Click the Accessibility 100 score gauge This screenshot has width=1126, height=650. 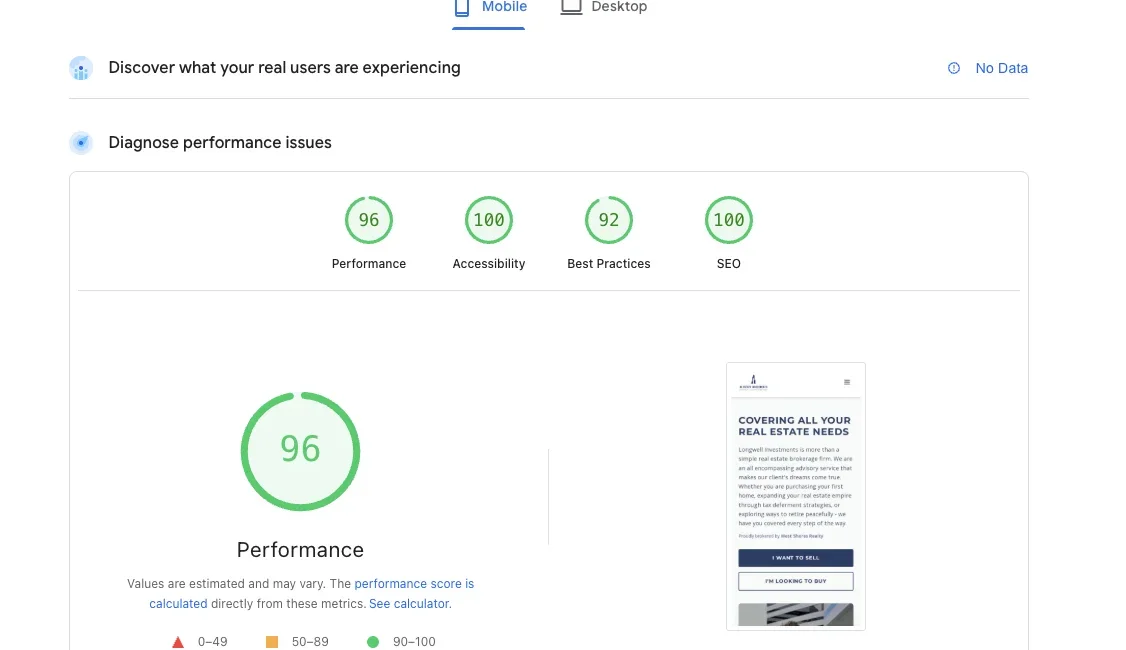(x=489, y=219)
